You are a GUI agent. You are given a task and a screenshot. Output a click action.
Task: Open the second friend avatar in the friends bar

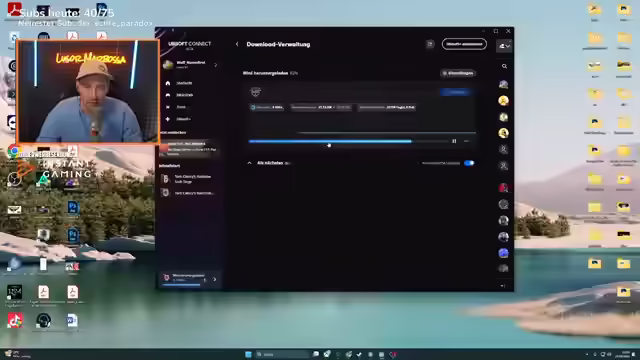point(503,100)
